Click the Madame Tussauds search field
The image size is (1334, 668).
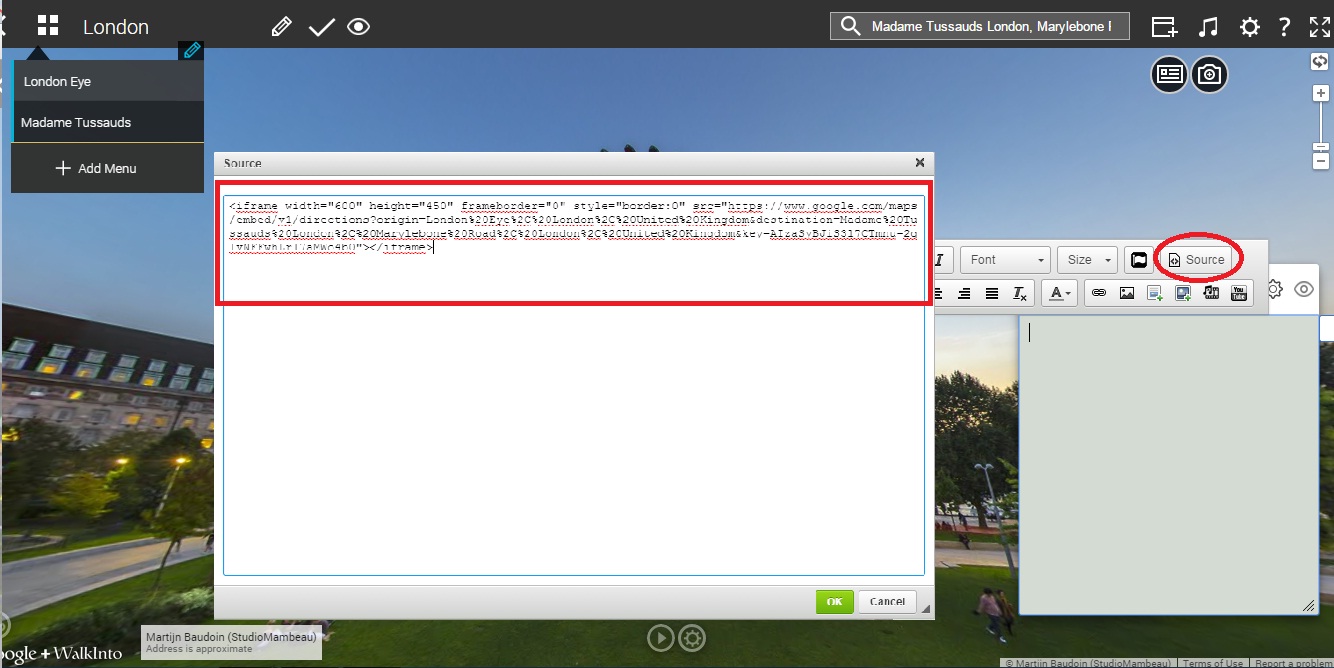980,27
